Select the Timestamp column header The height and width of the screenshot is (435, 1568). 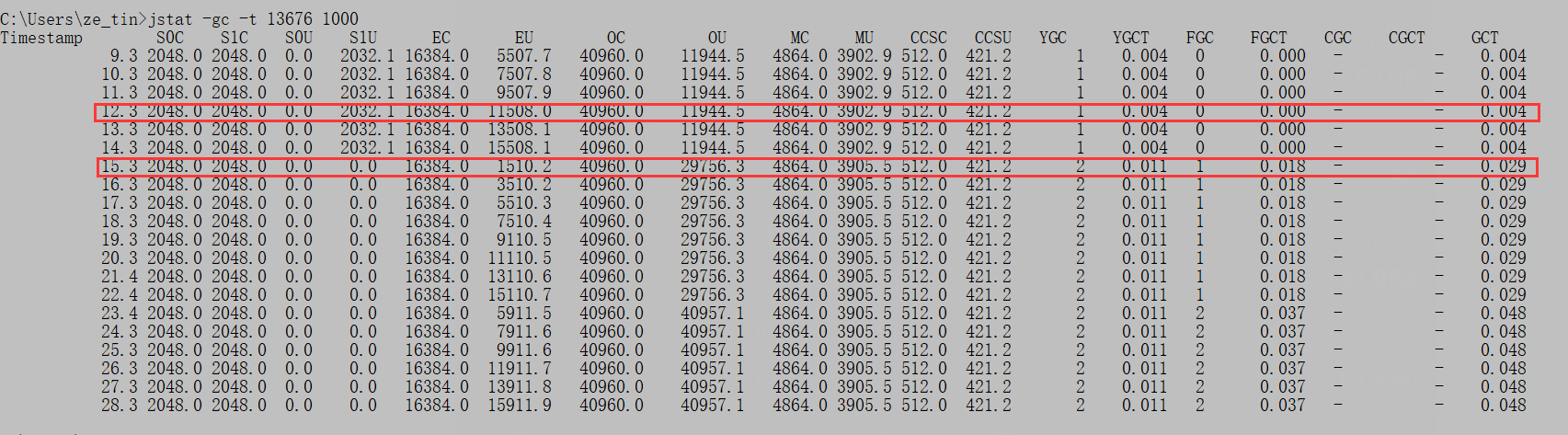pyautogui.click(x=41, y=38)
